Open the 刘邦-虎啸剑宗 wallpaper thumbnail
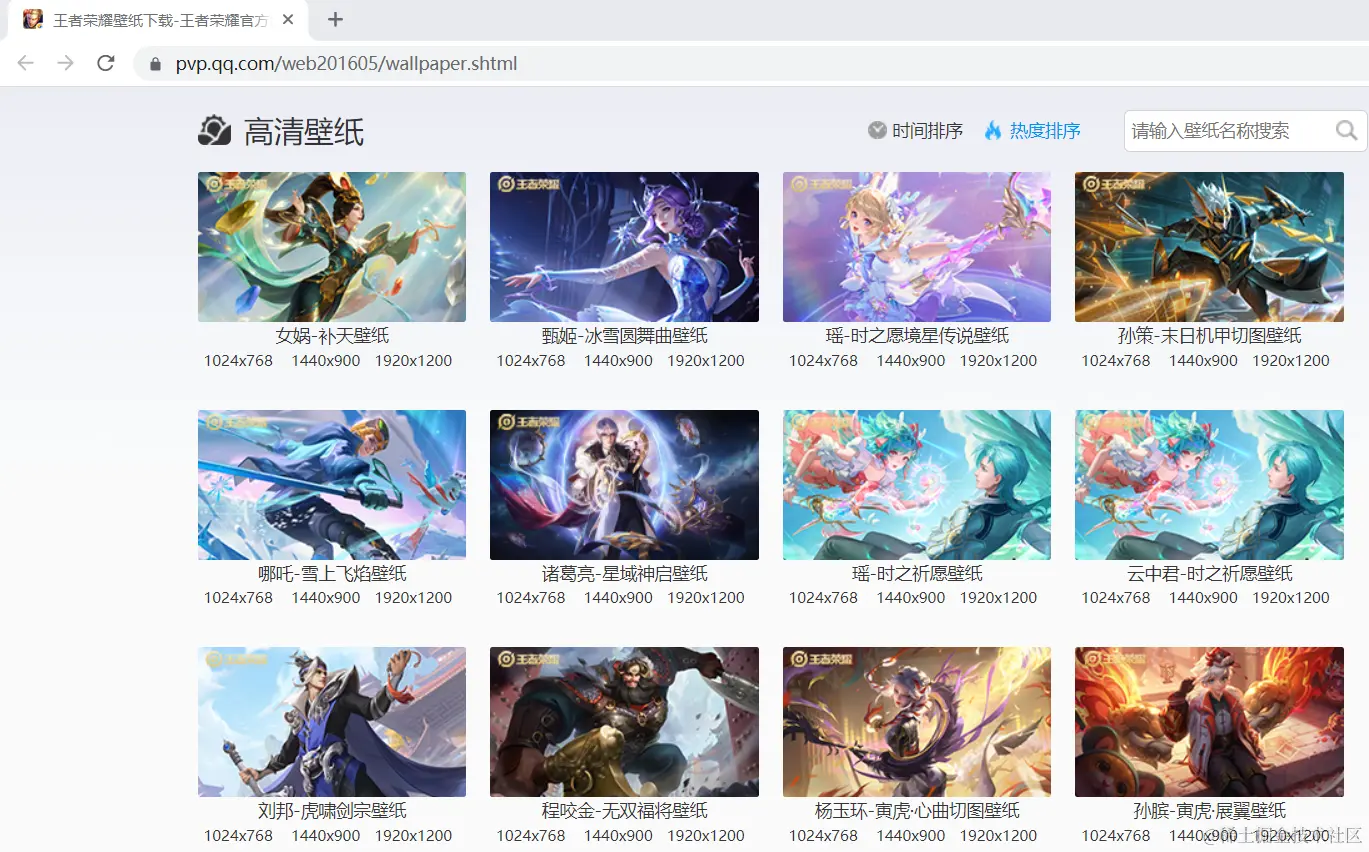 332,722
